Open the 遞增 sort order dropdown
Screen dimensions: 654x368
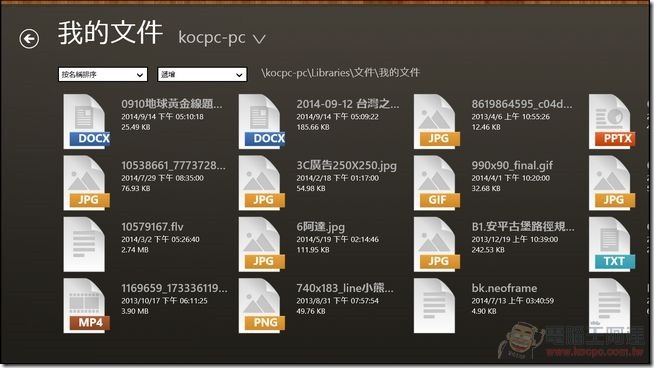point(202,75)
